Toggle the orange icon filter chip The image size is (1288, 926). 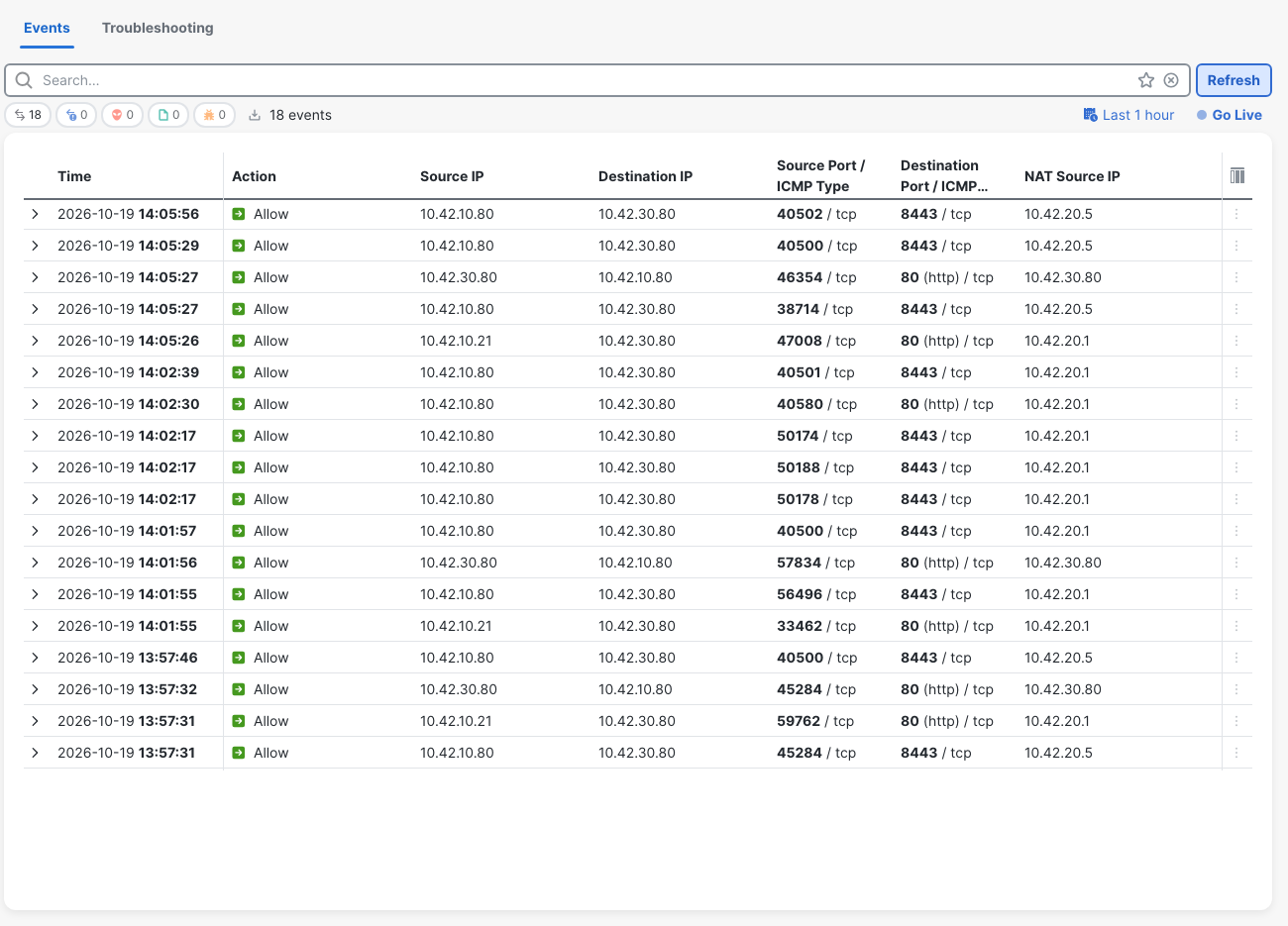(x=215, y=115)
